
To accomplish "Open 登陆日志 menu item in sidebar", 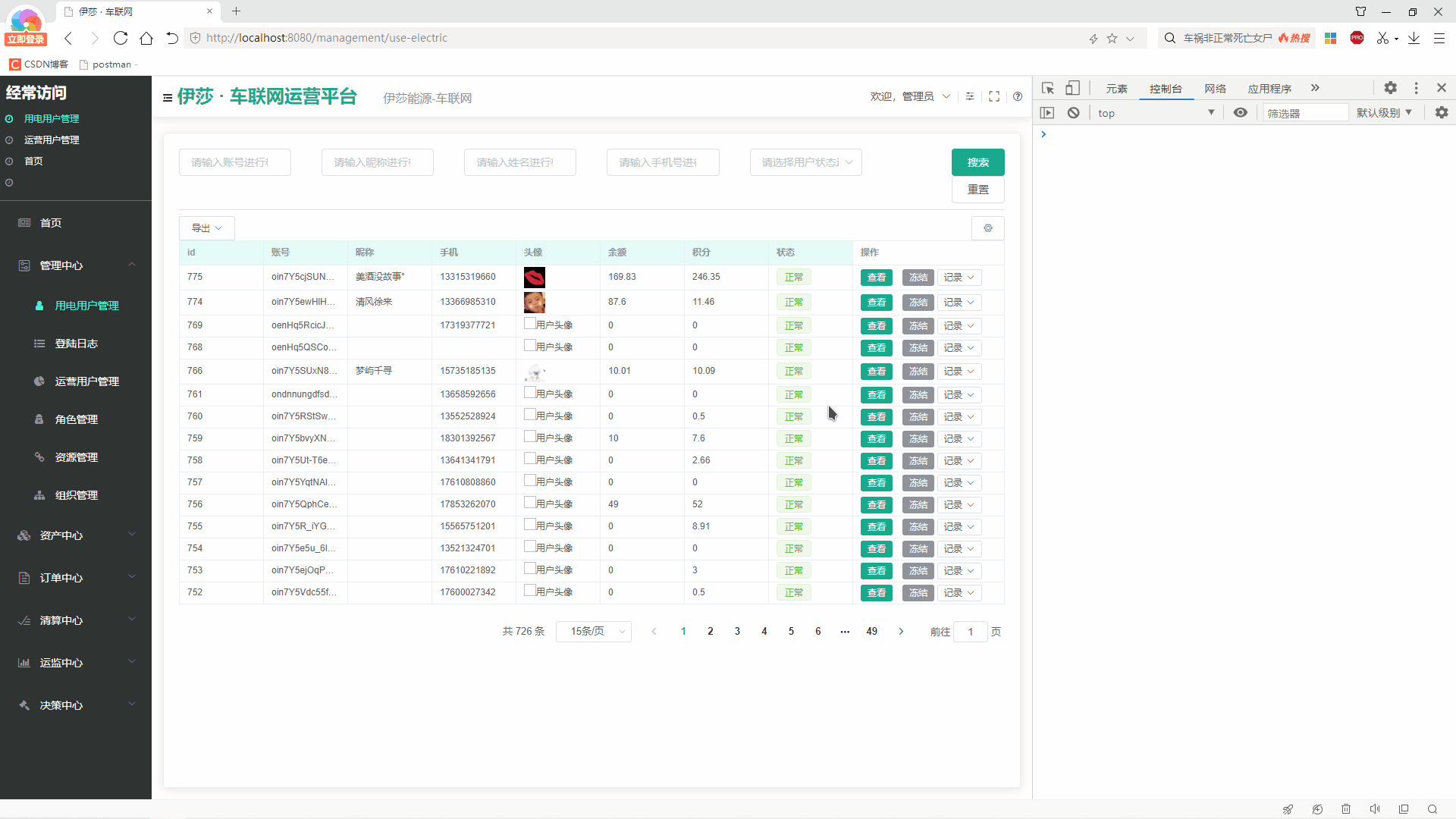I will tap(76, 344).
